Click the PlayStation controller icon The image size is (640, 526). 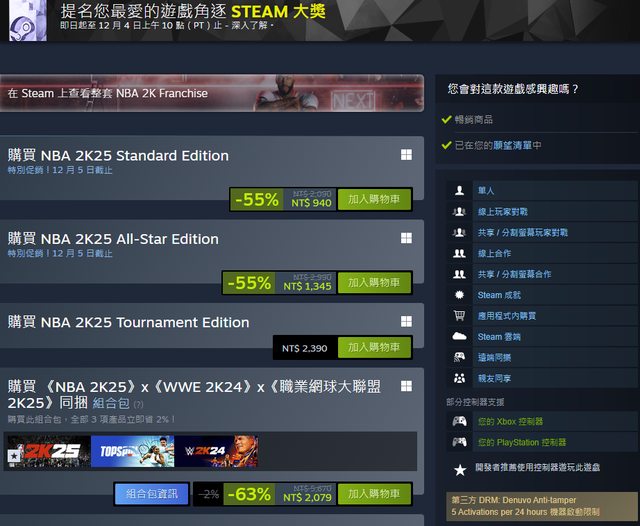pos(459,442)
